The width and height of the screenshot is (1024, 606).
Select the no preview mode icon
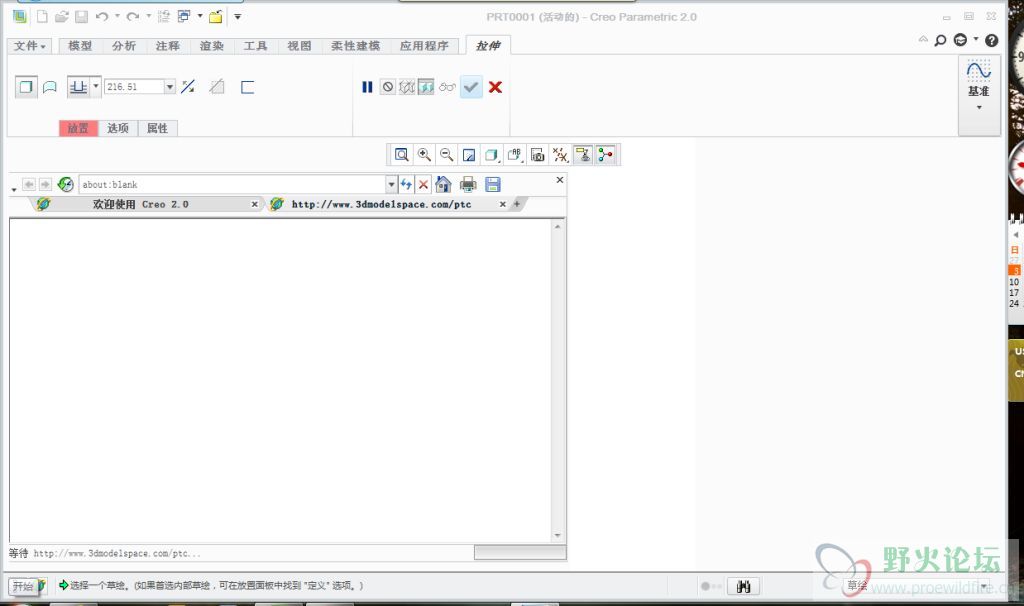tap(388, 87)
